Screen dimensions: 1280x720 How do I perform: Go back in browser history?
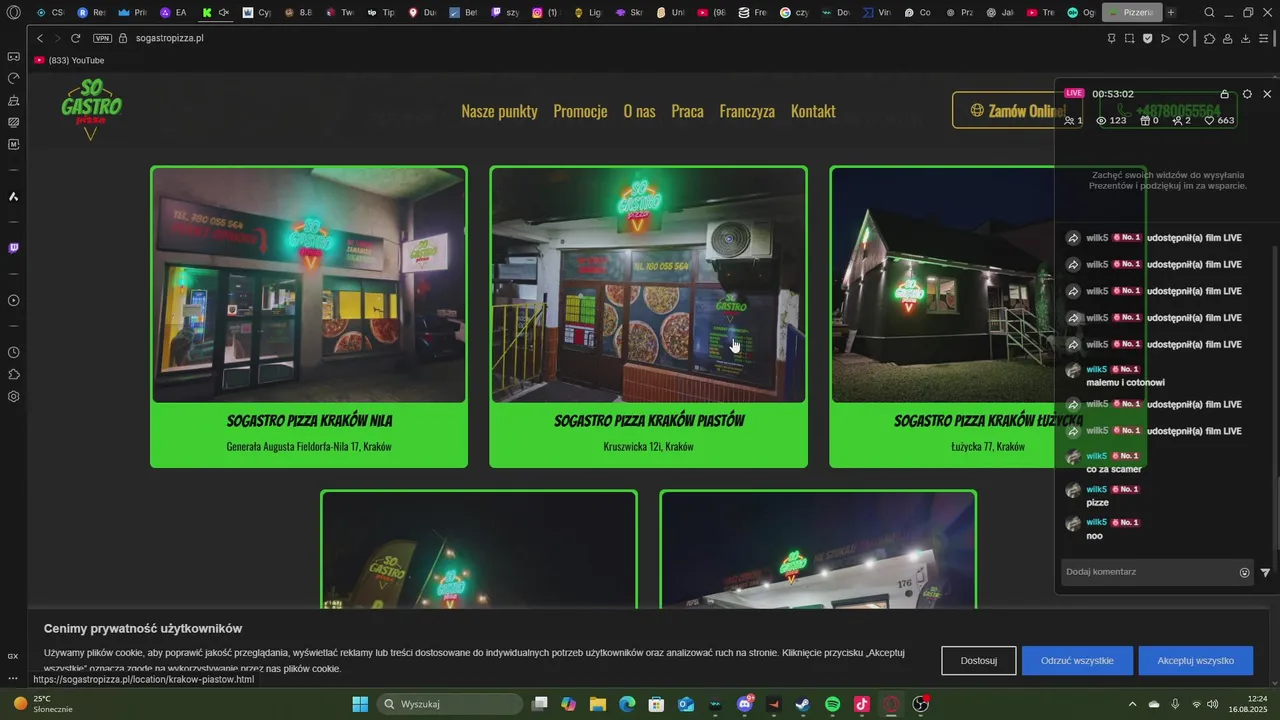point(40,38)
